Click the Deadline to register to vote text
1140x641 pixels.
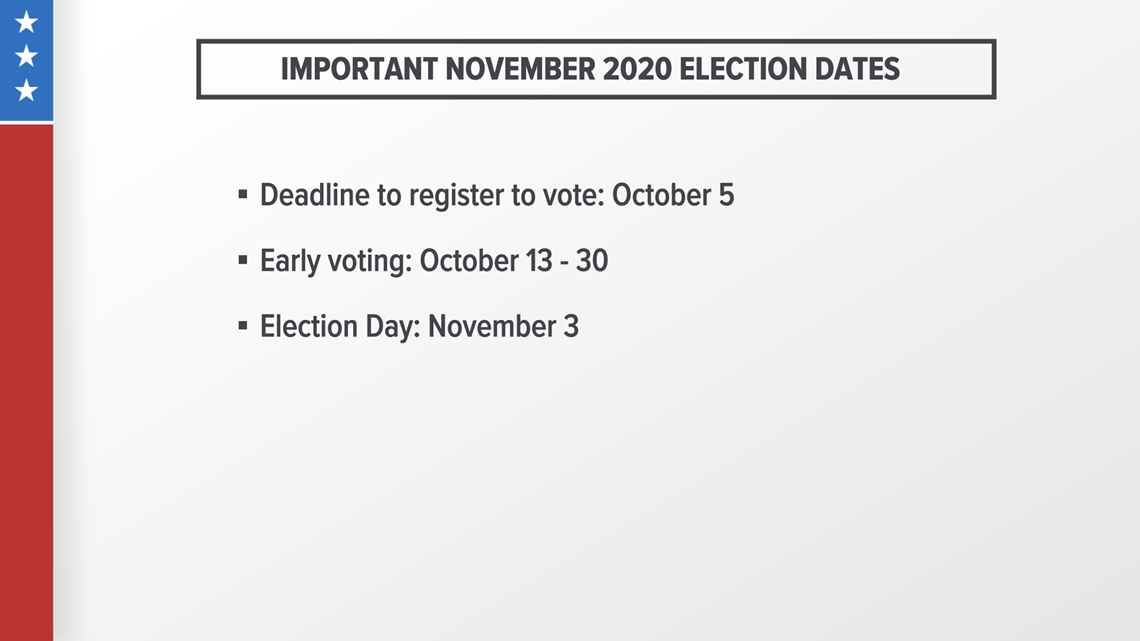pos(432,195)
